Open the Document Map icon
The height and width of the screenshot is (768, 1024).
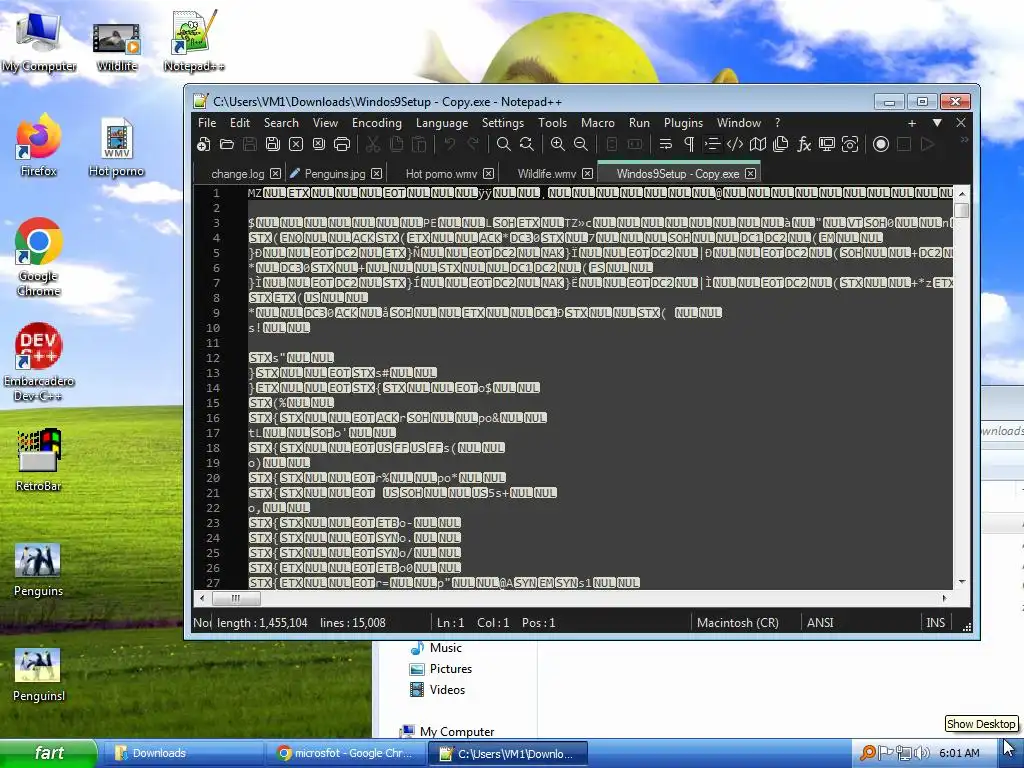click(x=758, y=144)
